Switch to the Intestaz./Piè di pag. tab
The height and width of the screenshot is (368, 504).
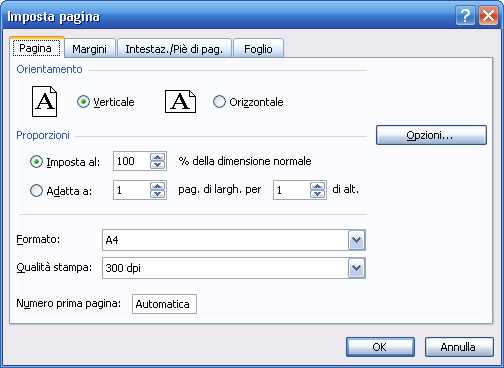pos(174,49)
